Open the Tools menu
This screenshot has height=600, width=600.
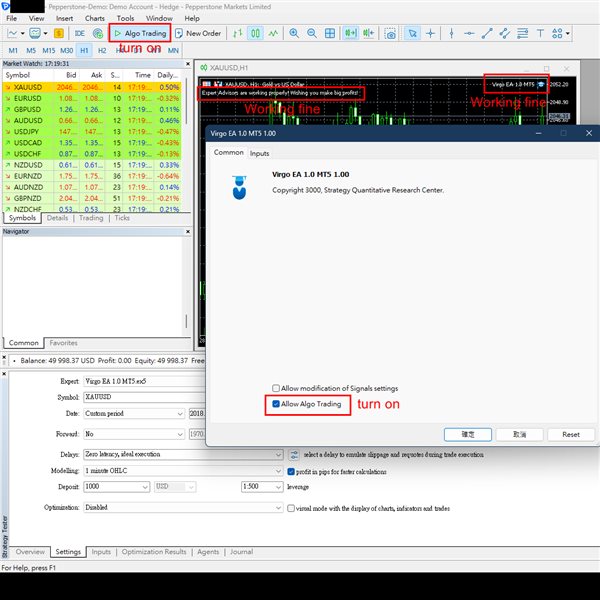point(125,18)
